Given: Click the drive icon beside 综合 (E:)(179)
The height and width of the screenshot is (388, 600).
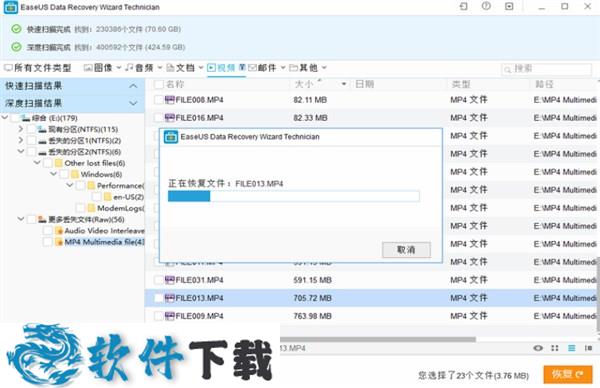Looking at the screenshot, I should [26, 118].
